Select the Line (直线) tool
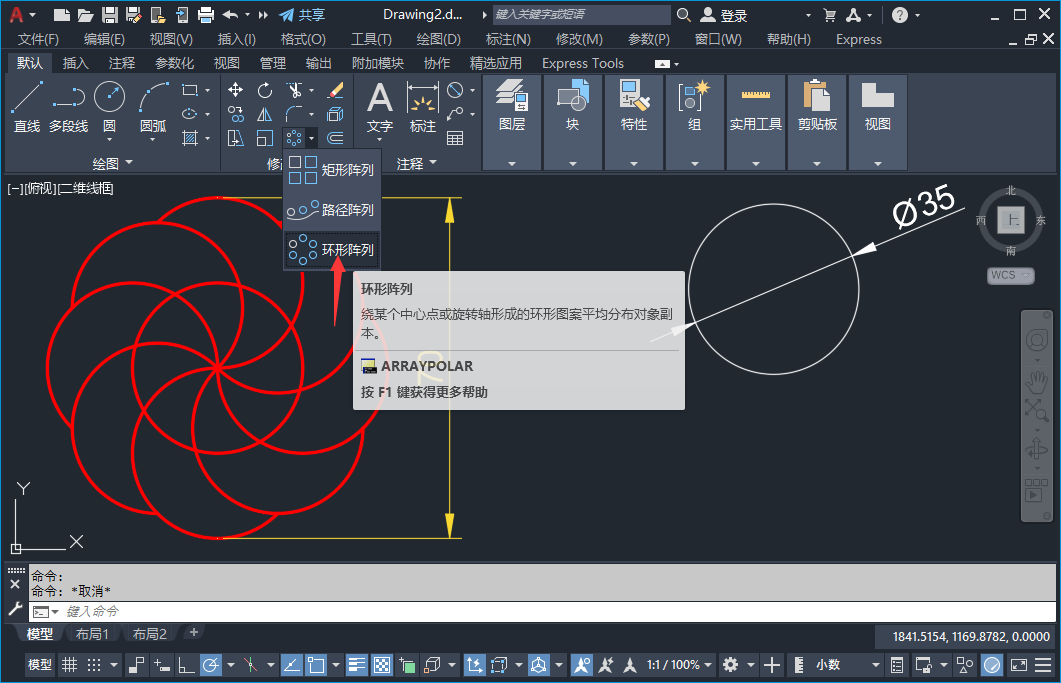The image size is (1061, 683). tap(27, 106)
